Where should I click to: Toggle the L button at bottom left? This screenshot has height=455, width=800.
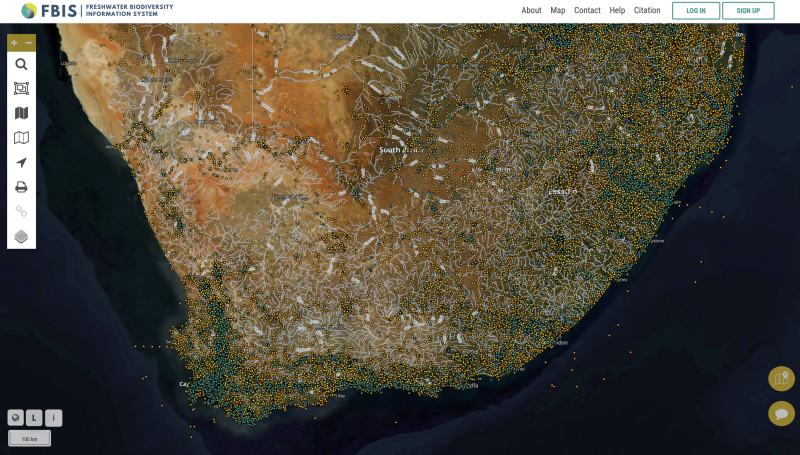coord(34,418)
